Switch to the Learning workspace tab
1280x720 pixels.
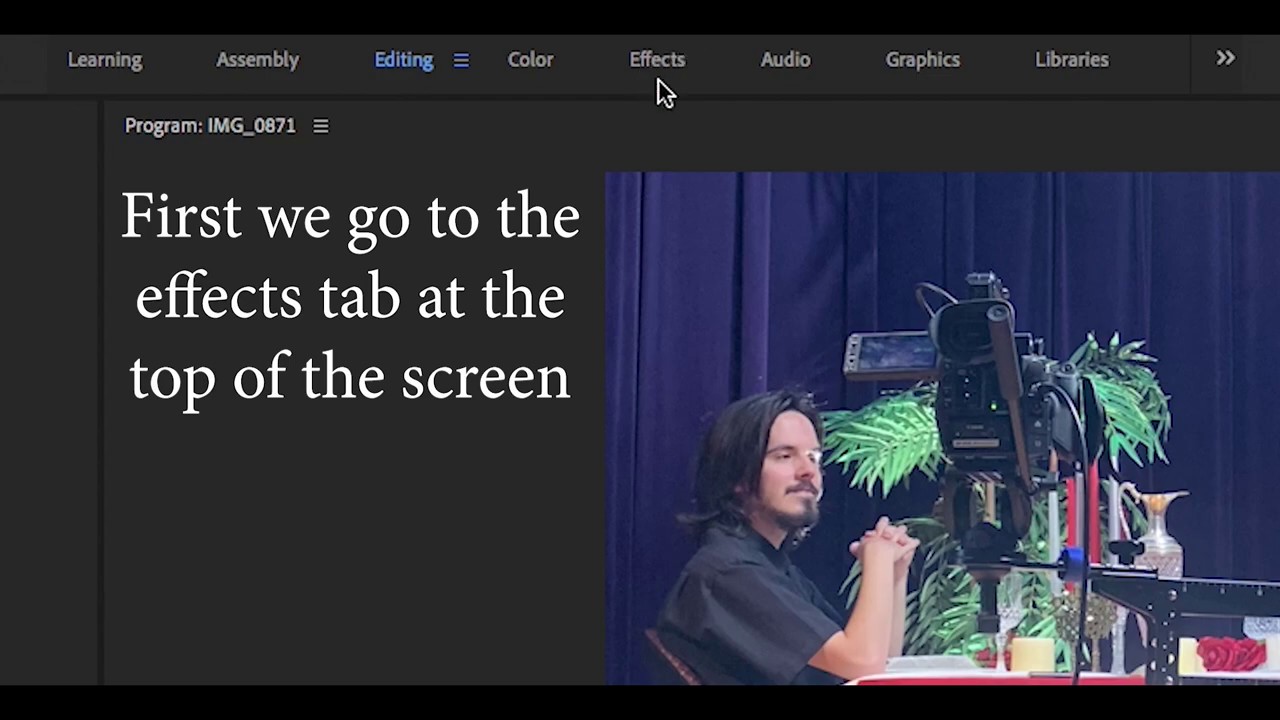(x=105, y=60)
